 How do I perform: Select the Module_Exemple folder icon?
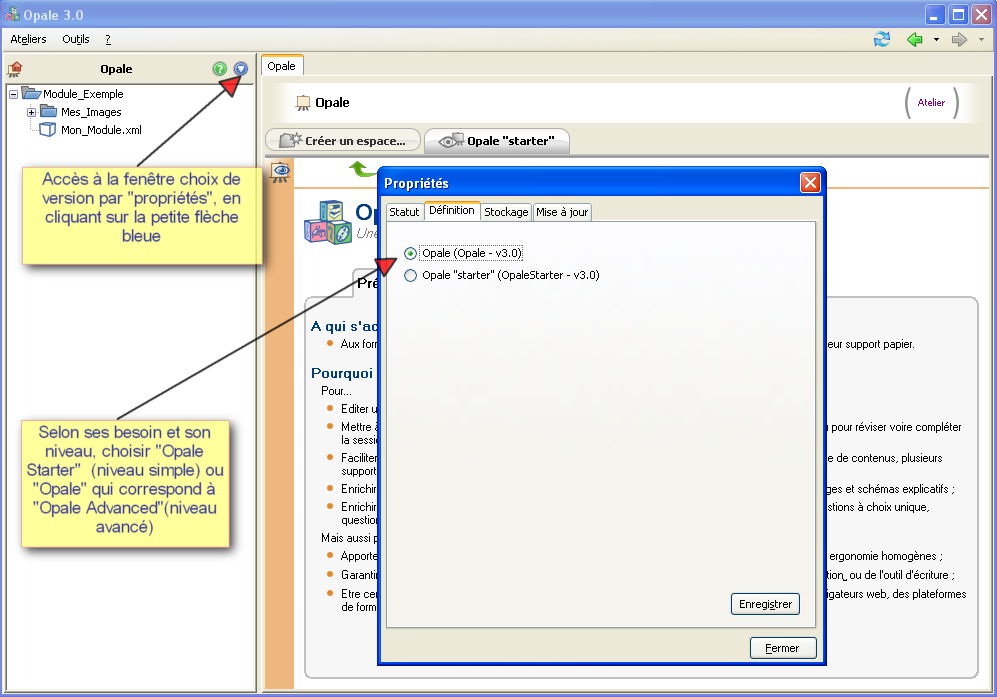pyautogui.click(x=31, y=93)
